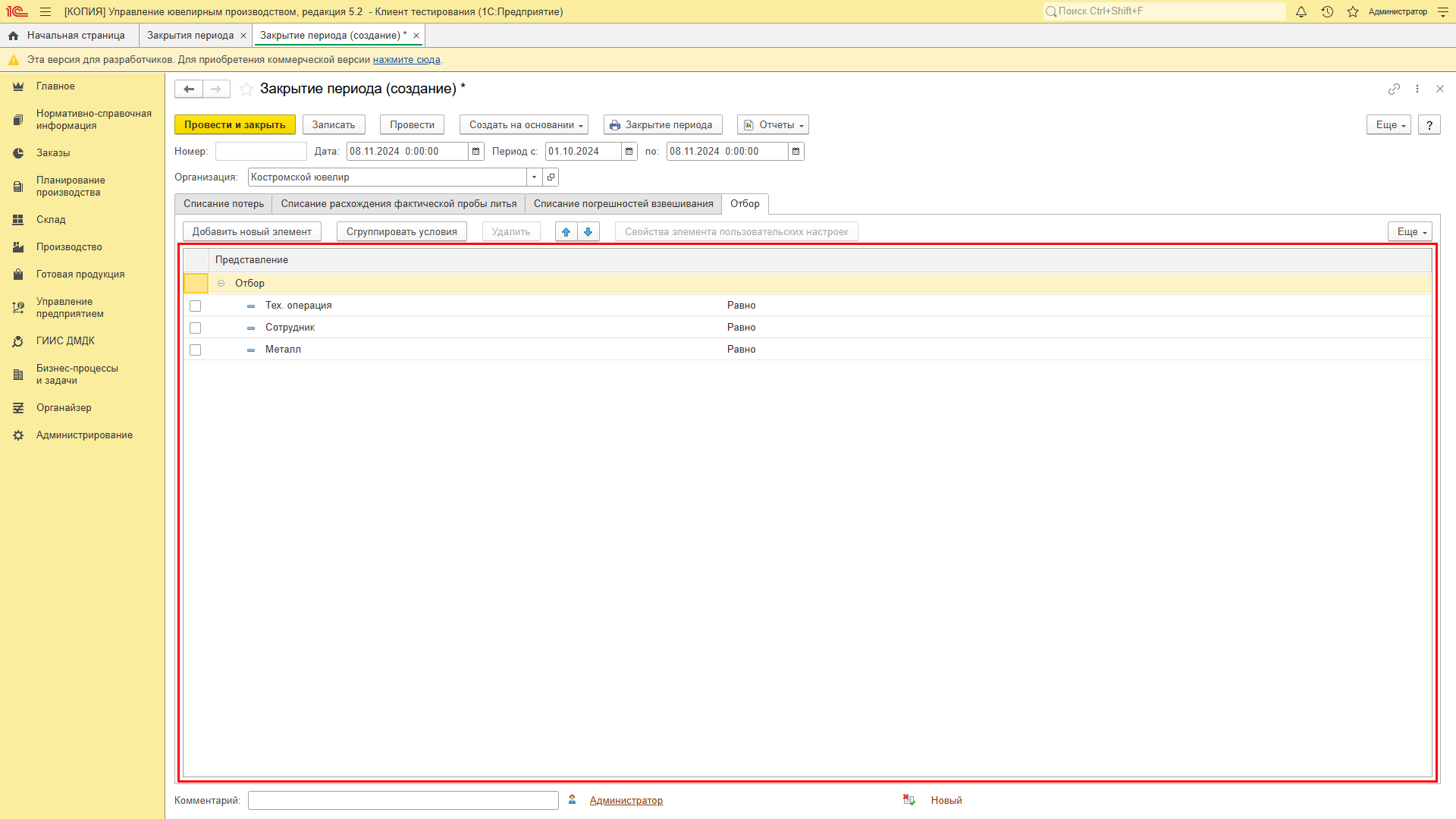The image size is (1456, 819).
Task: Click the Записать button
Action: pos(334,125)
